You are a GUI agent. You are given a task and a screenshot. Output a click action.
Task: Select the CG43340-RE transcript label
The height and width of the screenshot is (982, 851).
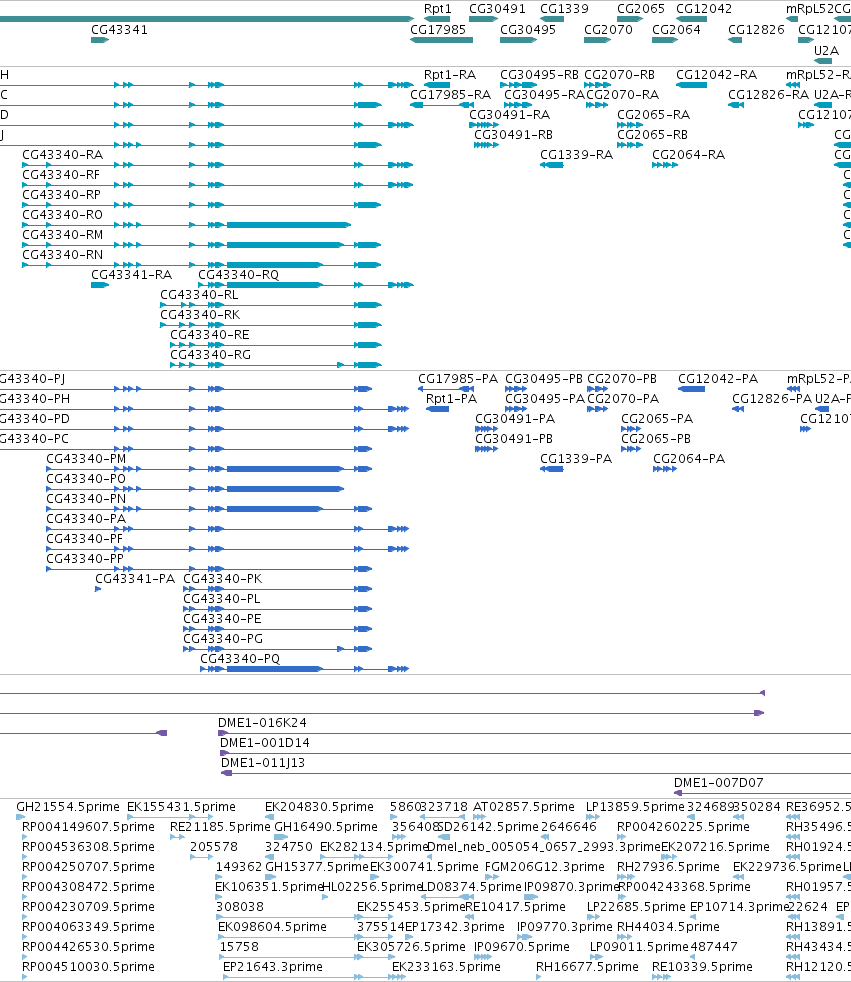[x=210, y=335]
